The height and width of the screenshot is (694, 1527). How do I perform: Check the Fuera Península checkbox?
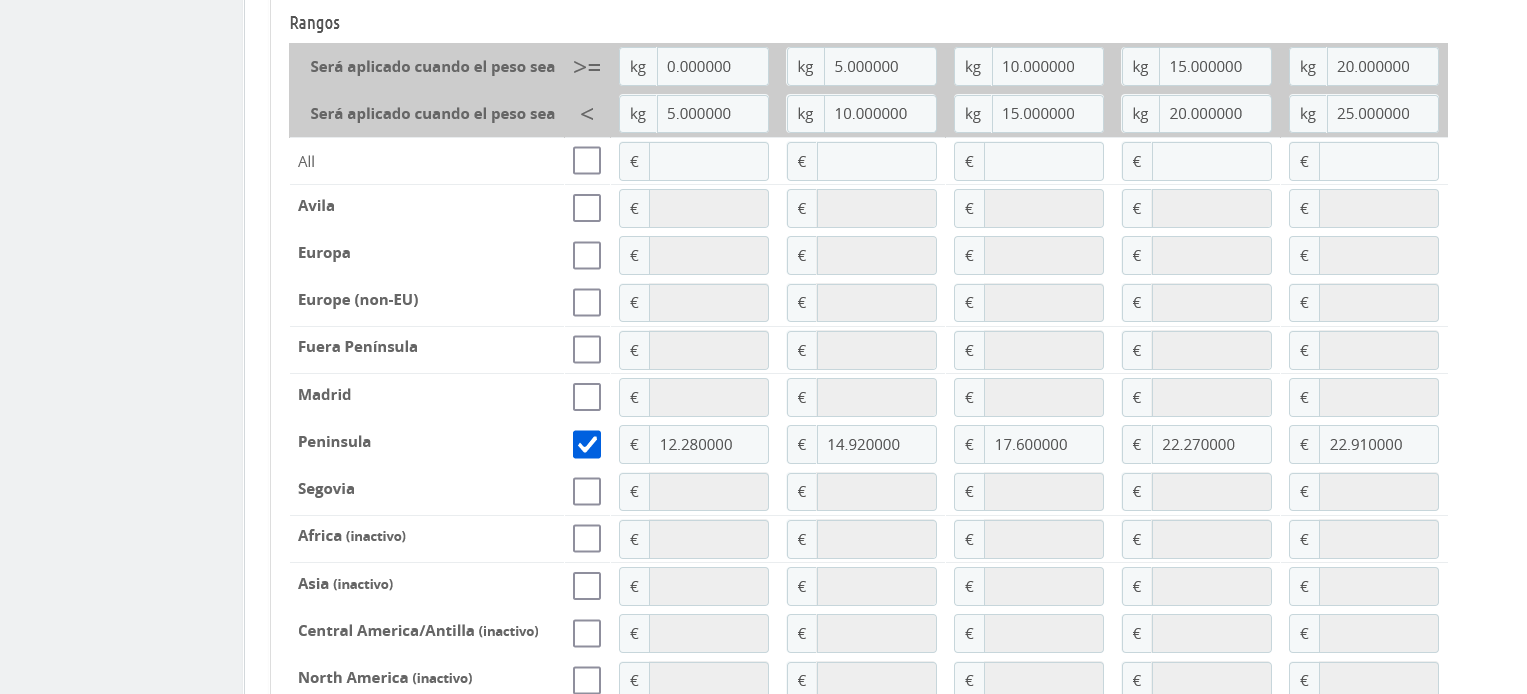(x=587, y=350)
